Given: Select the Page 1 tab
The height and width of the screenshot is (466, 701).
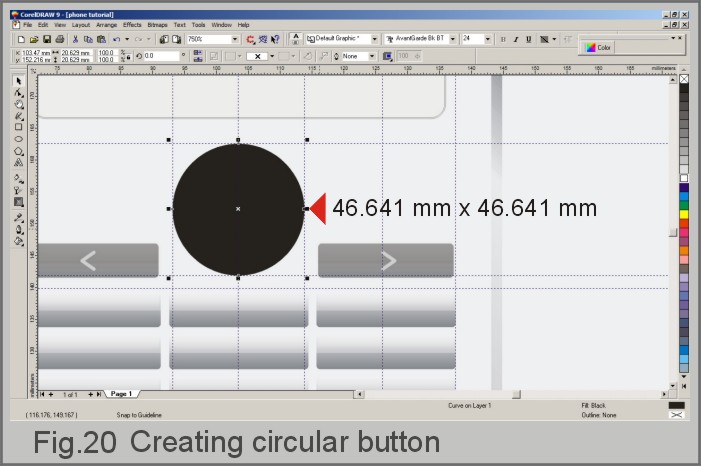Looking at the screenshot, I should click(x=121, y=394).
